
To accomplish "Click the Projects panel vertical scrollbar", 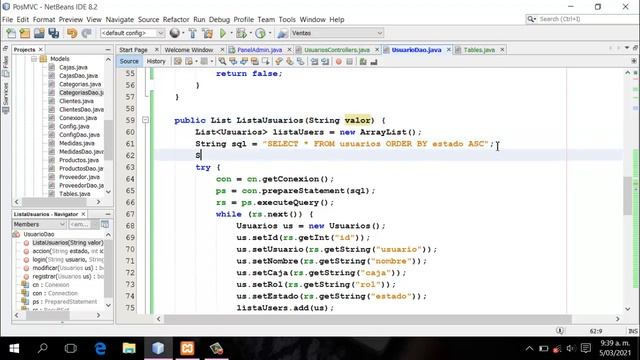I will click(x=108, y=140).
